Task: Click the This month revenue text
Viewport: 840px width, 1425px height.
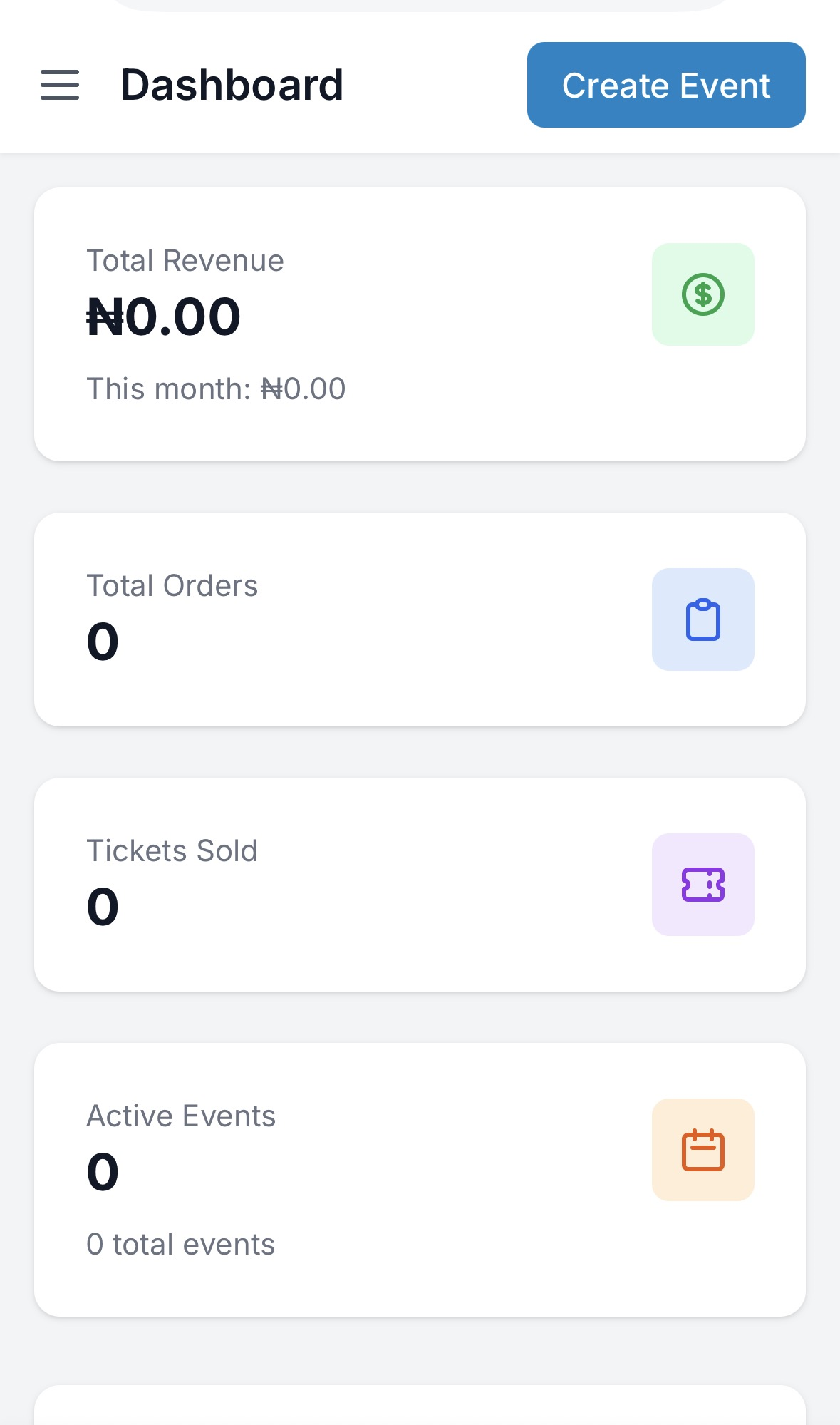Action: click(x=216, y=389)
